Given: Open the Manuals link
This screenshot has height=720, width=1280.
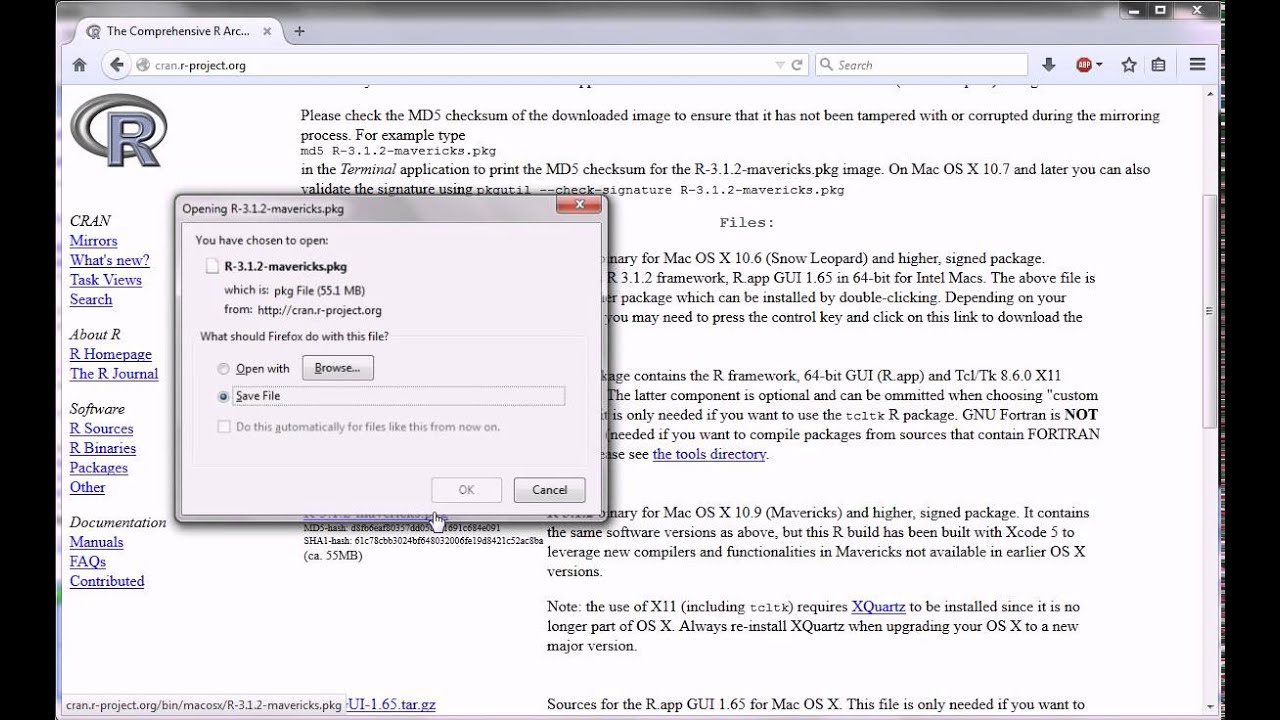Looking at the screenshot, I should pyautogui.click(x=96, y=542).
